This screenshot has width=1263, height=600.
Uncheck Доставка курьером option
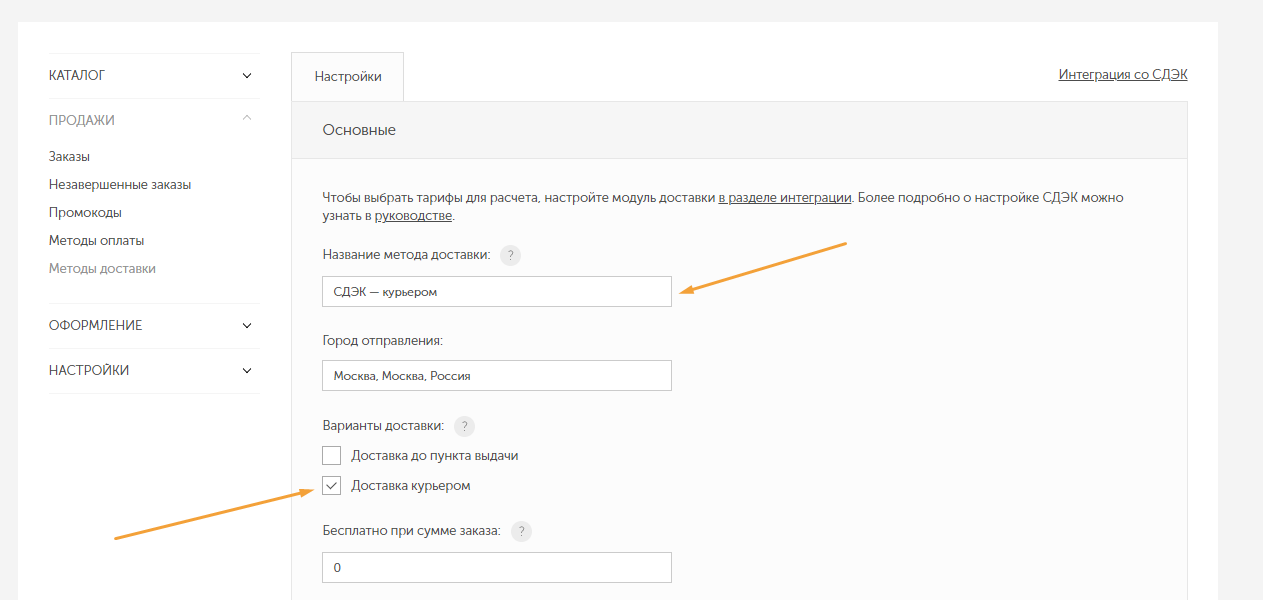[x=332, y=486]
